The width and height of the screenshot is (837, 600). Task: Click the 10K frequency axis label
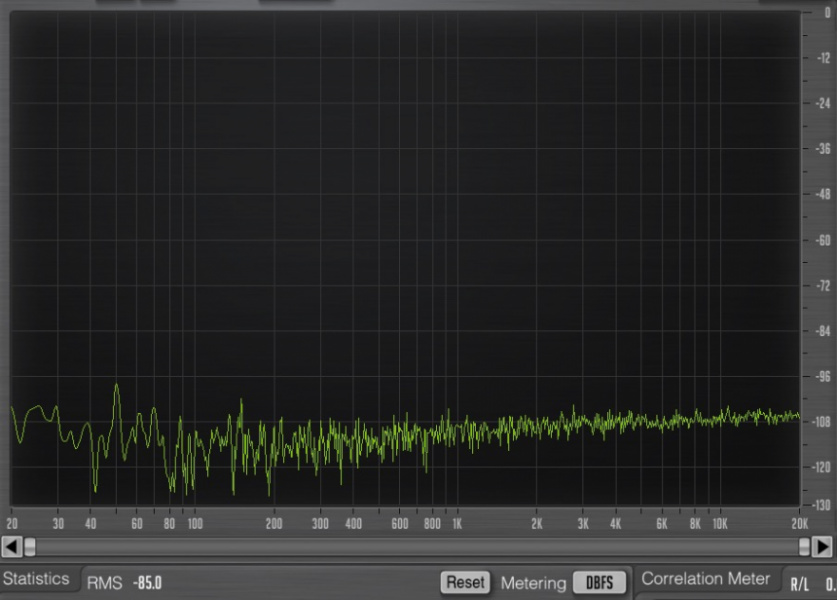click(720, 524)
